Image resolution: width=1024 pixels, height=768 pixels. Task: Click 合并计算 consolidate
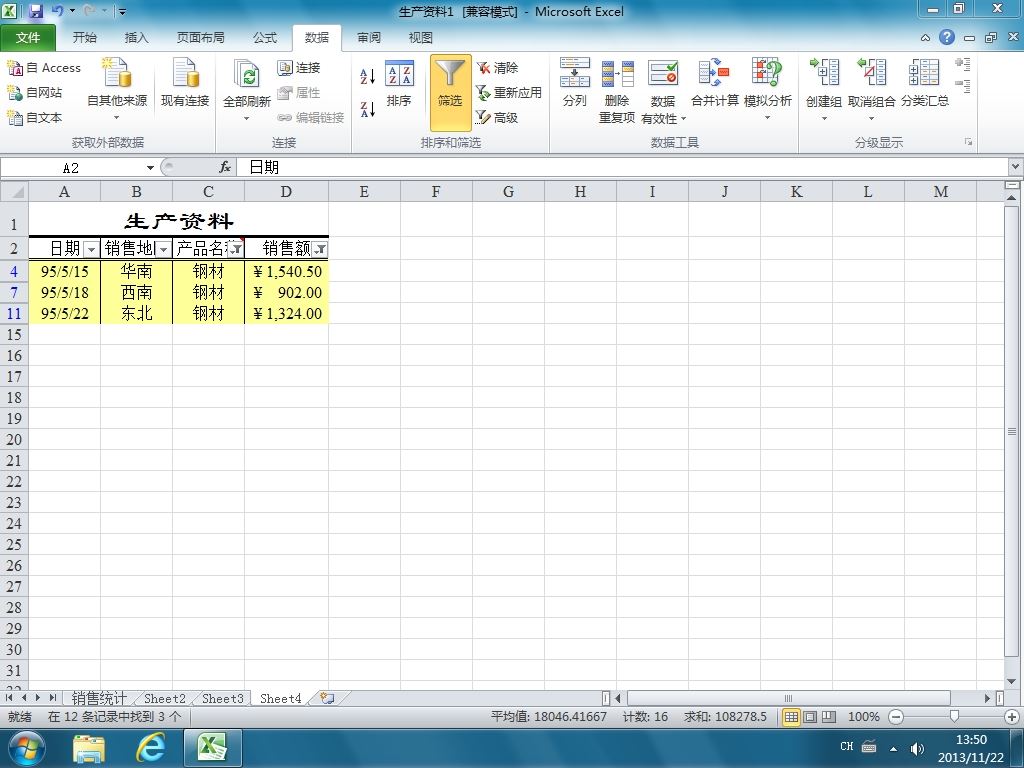[x=714, y=82]
